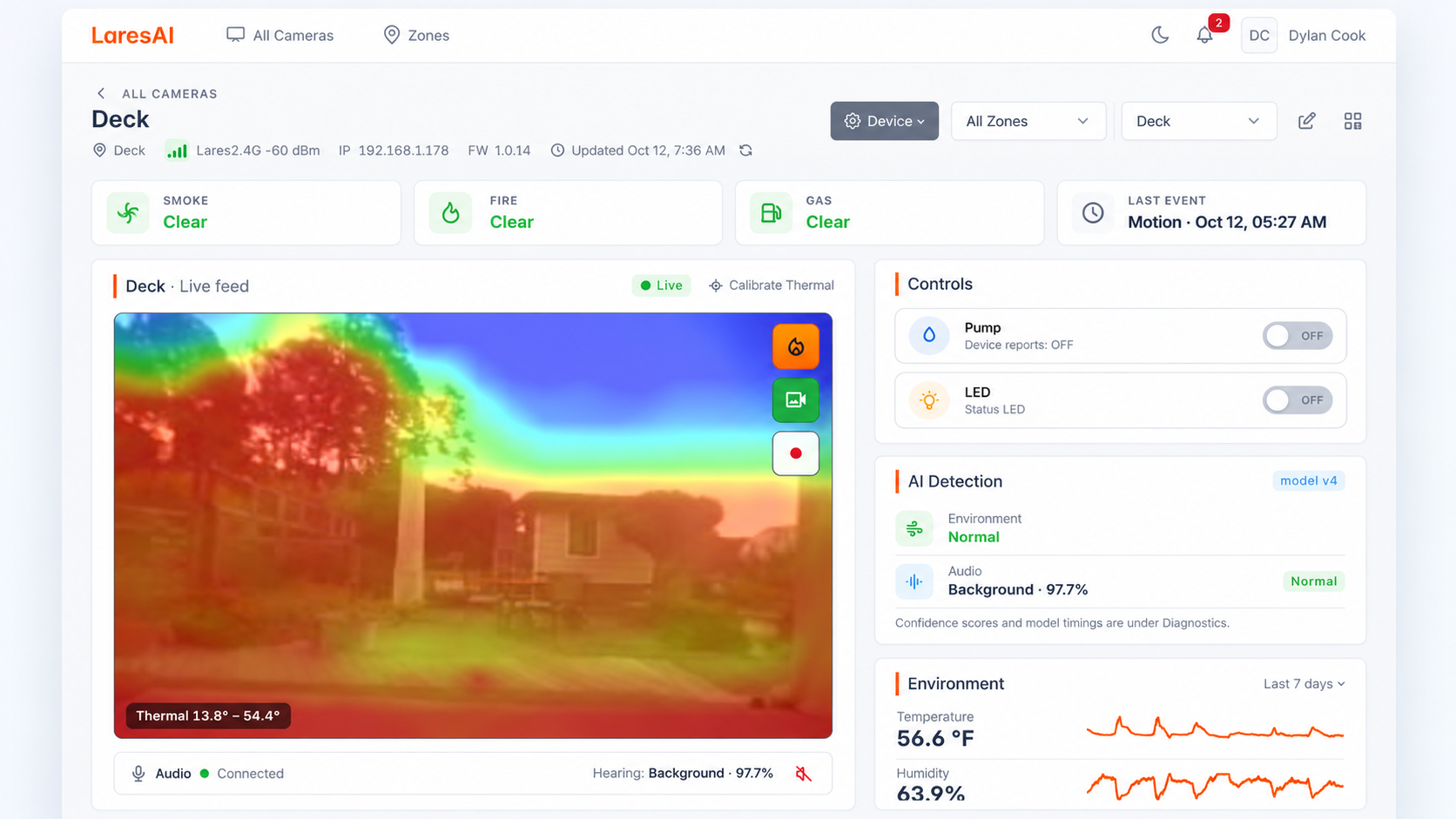Click the Last Event clock icon
Image resolution: width=1456 pixels, height=819 pixels.
1093,212
